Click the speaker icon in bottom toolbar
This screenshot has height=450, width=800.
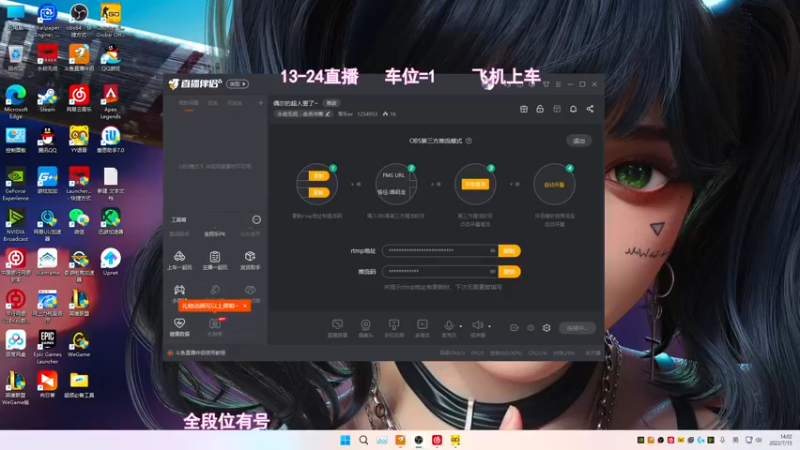coord(477,325)
